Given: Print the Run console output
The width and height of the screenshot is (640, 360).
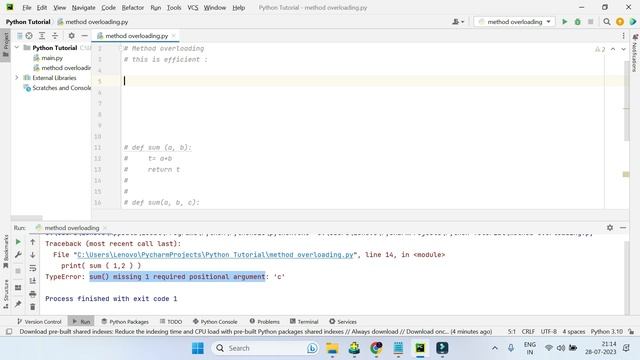Looking at the screenshot, I should 33,294.
